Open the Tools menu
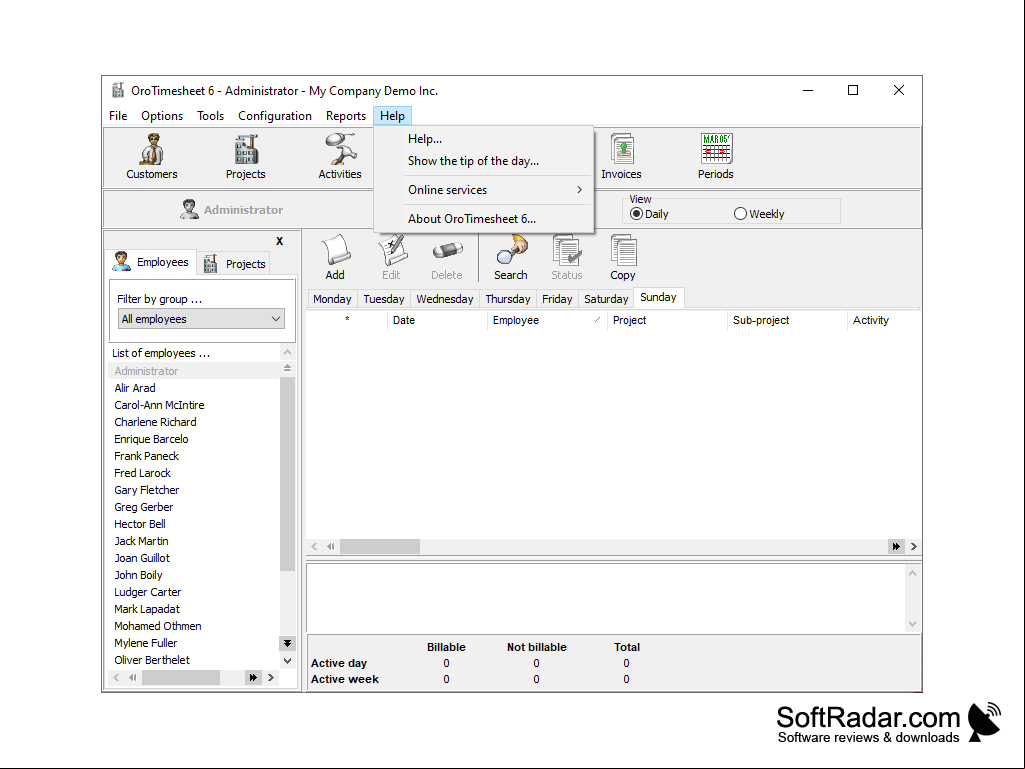Viewport: 1025px width, 769px height. [210, 116]
